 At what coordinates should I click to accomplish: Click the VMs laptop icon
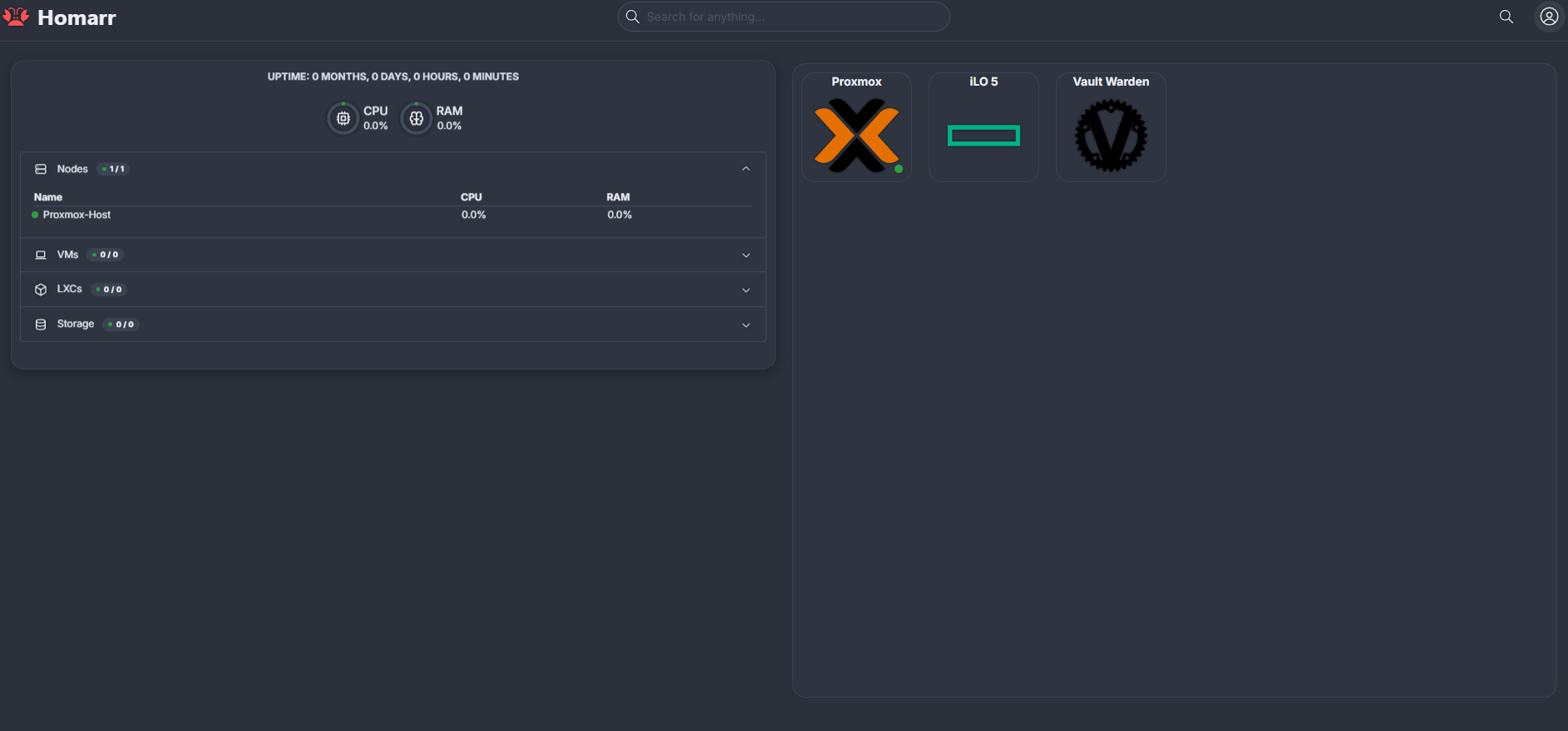pyautogui.click(x=41, y=255)
